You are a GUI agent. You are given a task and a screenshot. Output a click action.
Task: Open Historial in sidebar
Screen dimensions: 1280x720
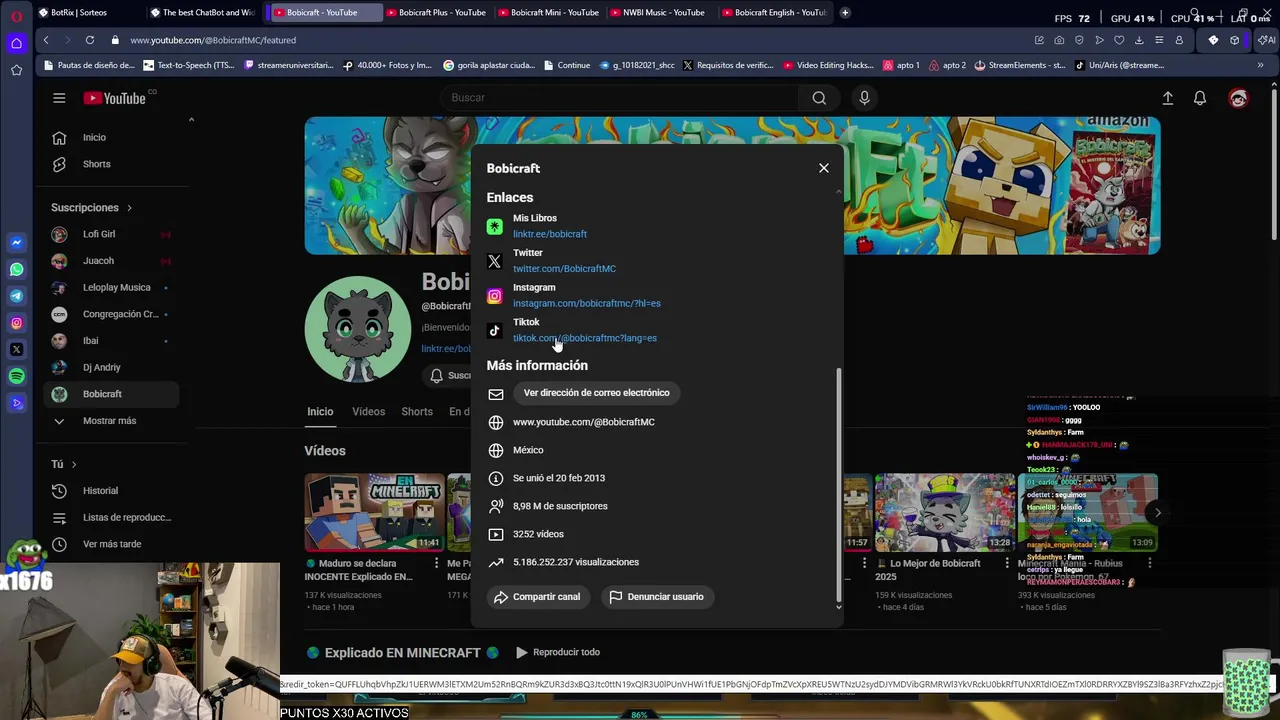point(110,491)
